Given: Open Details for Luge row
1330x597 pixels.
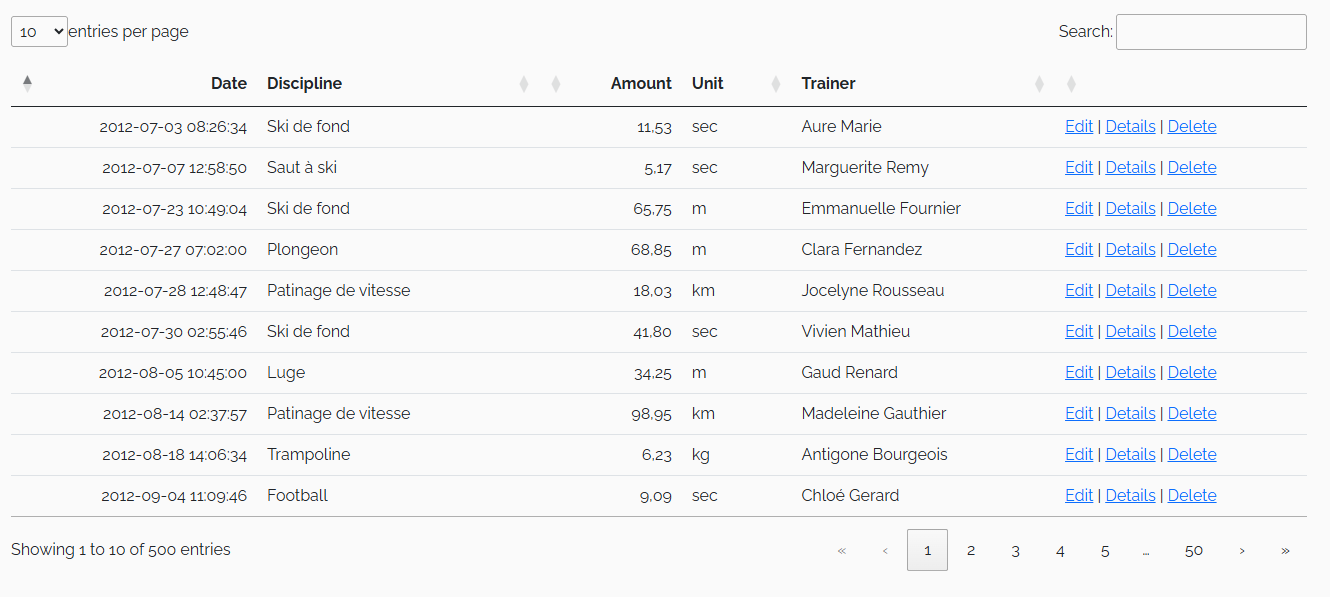Looking at the screenshot, I should coord(1130,373).
